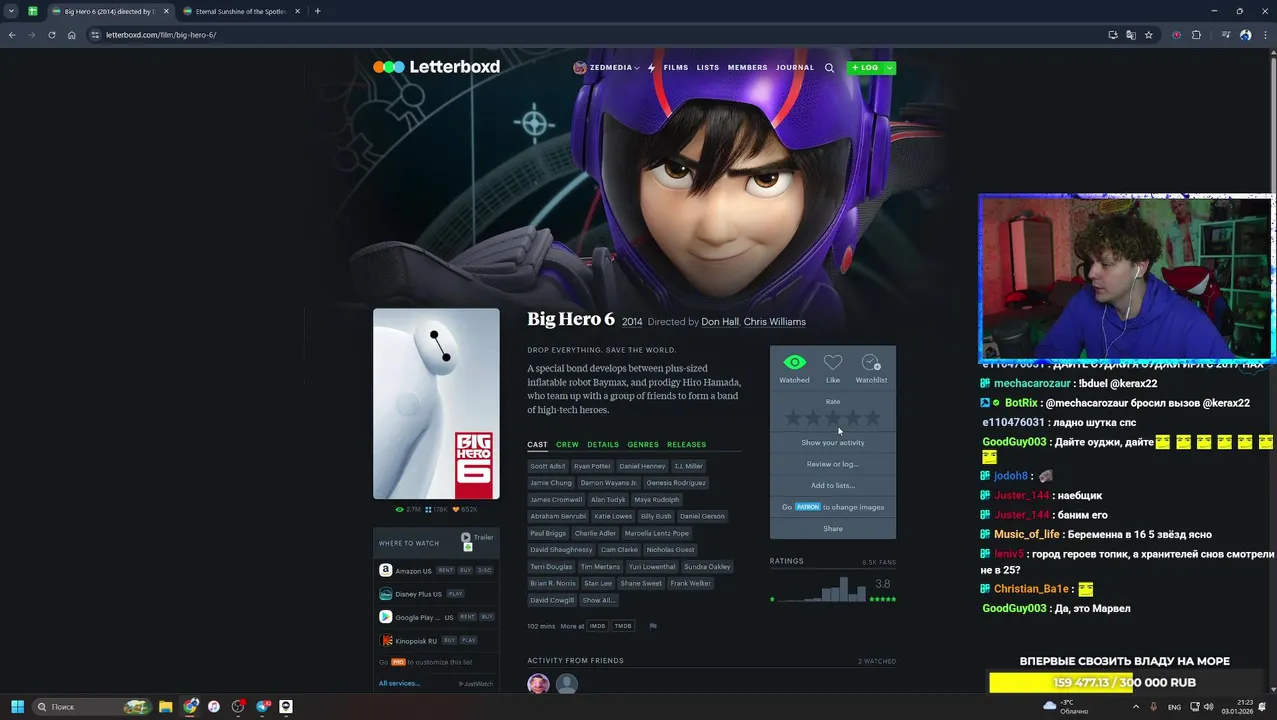
Task: Set a rating on the star slider
Action: 833,418
